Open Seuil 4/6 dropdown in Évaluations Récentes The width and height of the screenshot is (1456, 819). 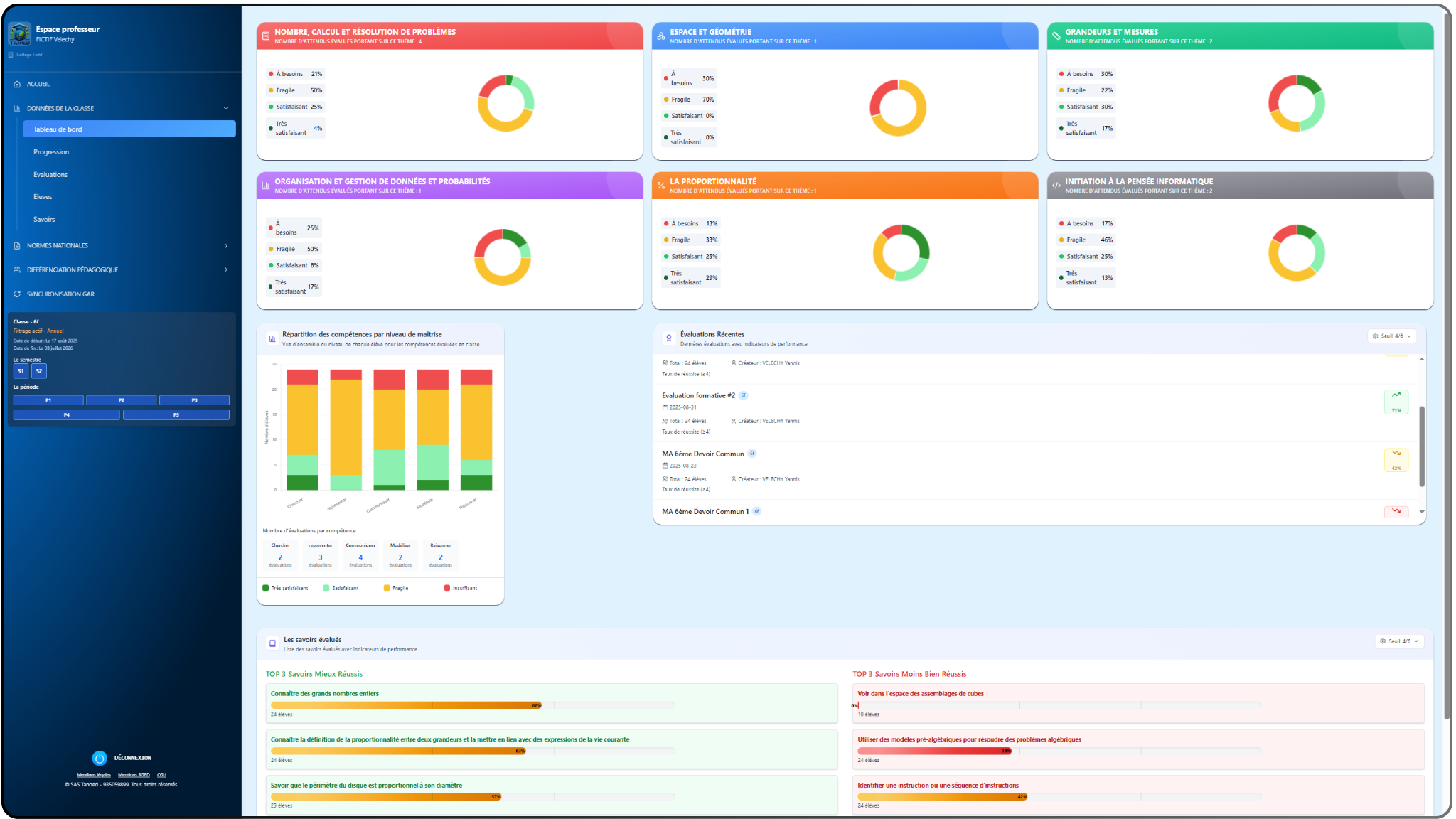pos(1392,336)
